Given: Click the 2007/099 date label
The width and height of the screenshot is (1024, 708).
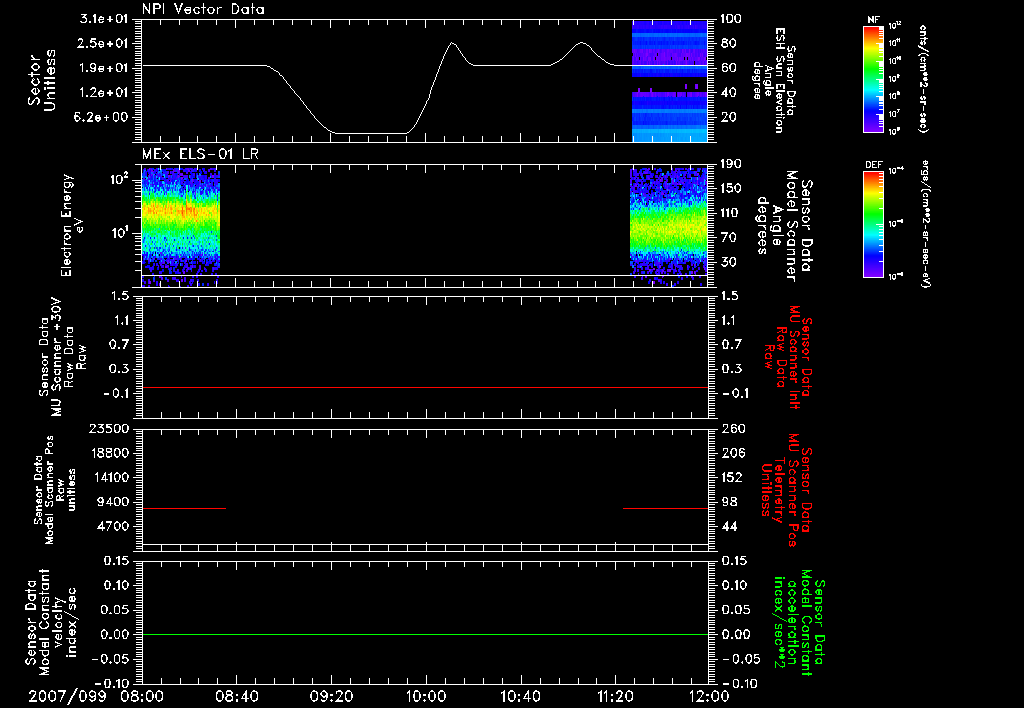Looking at the screenshot, I should [x=67, y=696].
